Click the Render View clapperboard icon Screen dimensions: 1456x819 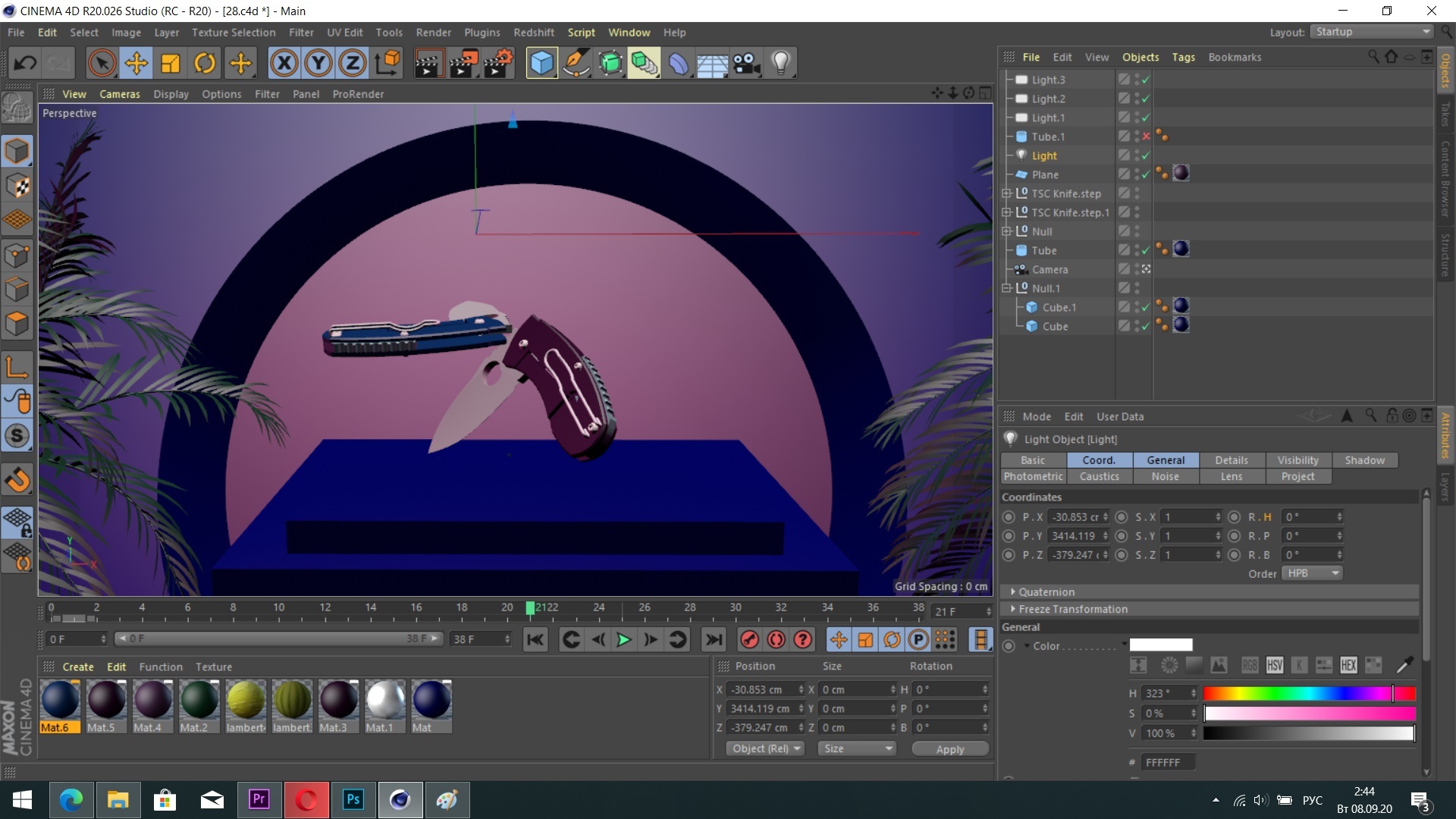coord(428,64)
